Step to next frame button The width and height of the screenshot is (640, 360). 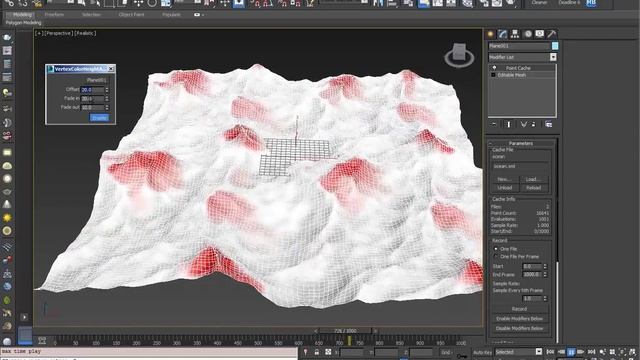coord(581,352)
